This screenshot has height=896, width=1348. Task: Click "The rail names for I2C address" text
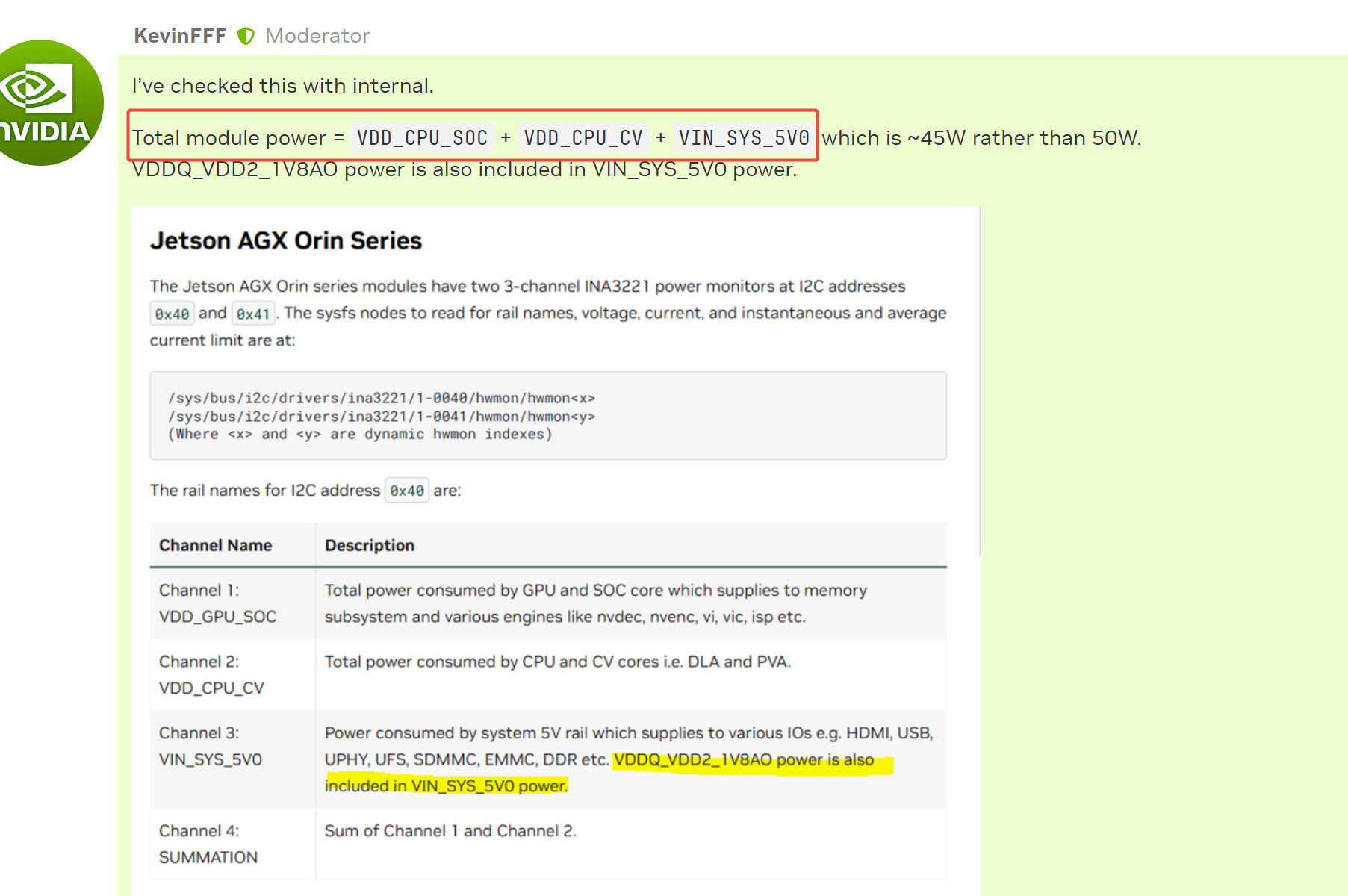point(265,491)
